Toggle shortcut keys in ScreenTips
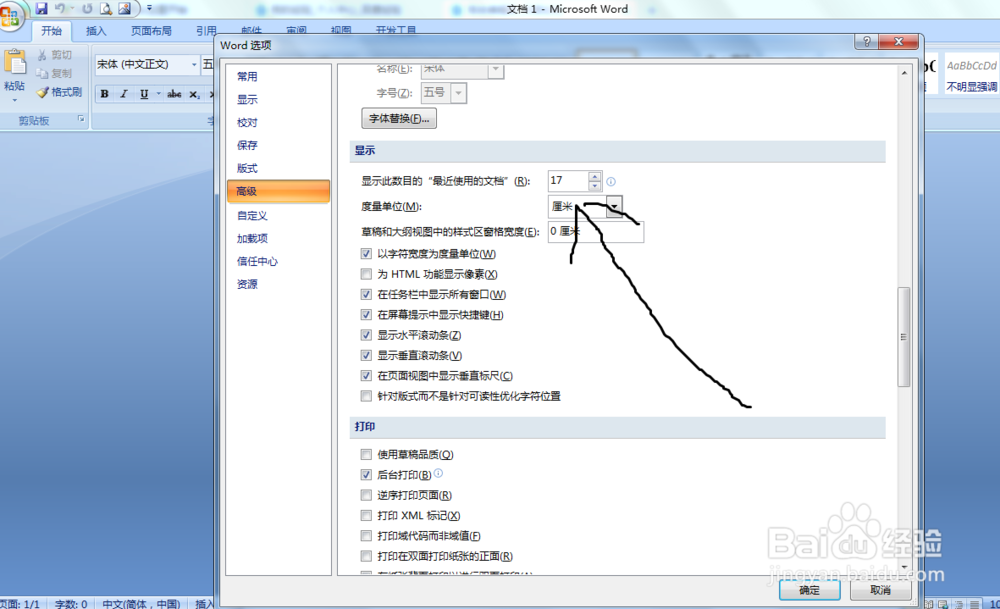The image size is (1000, 609). pyautogui.click(x=366, y=315)
